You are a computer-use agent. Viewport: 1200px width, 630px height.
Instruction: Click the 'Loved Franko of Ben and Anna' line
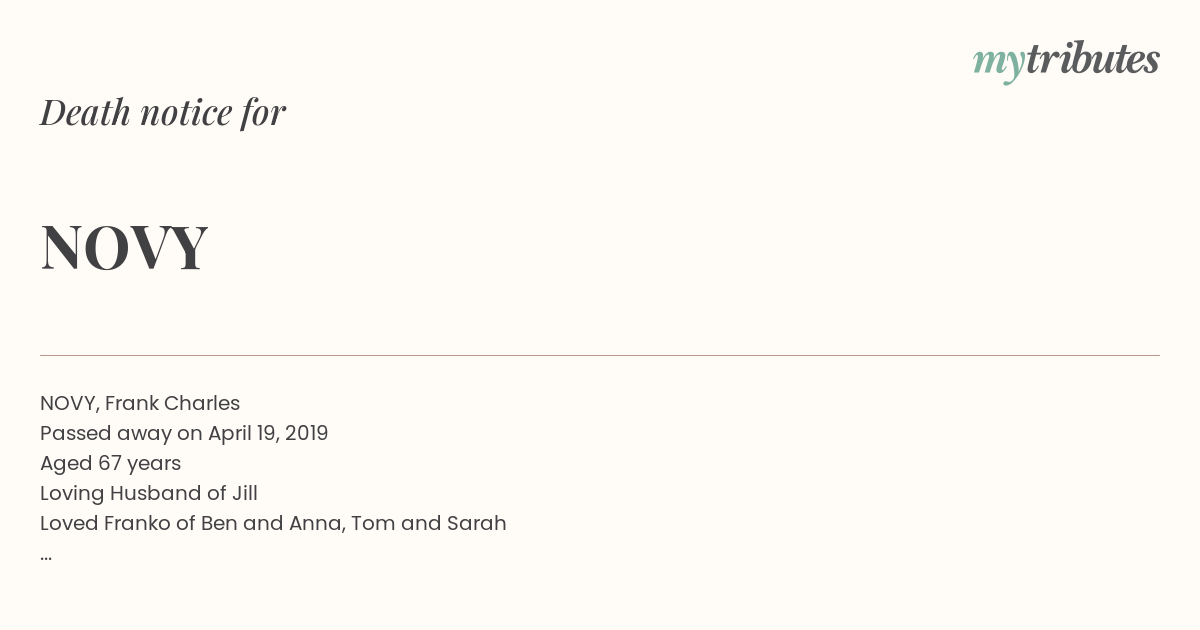[x=273, y=523]
